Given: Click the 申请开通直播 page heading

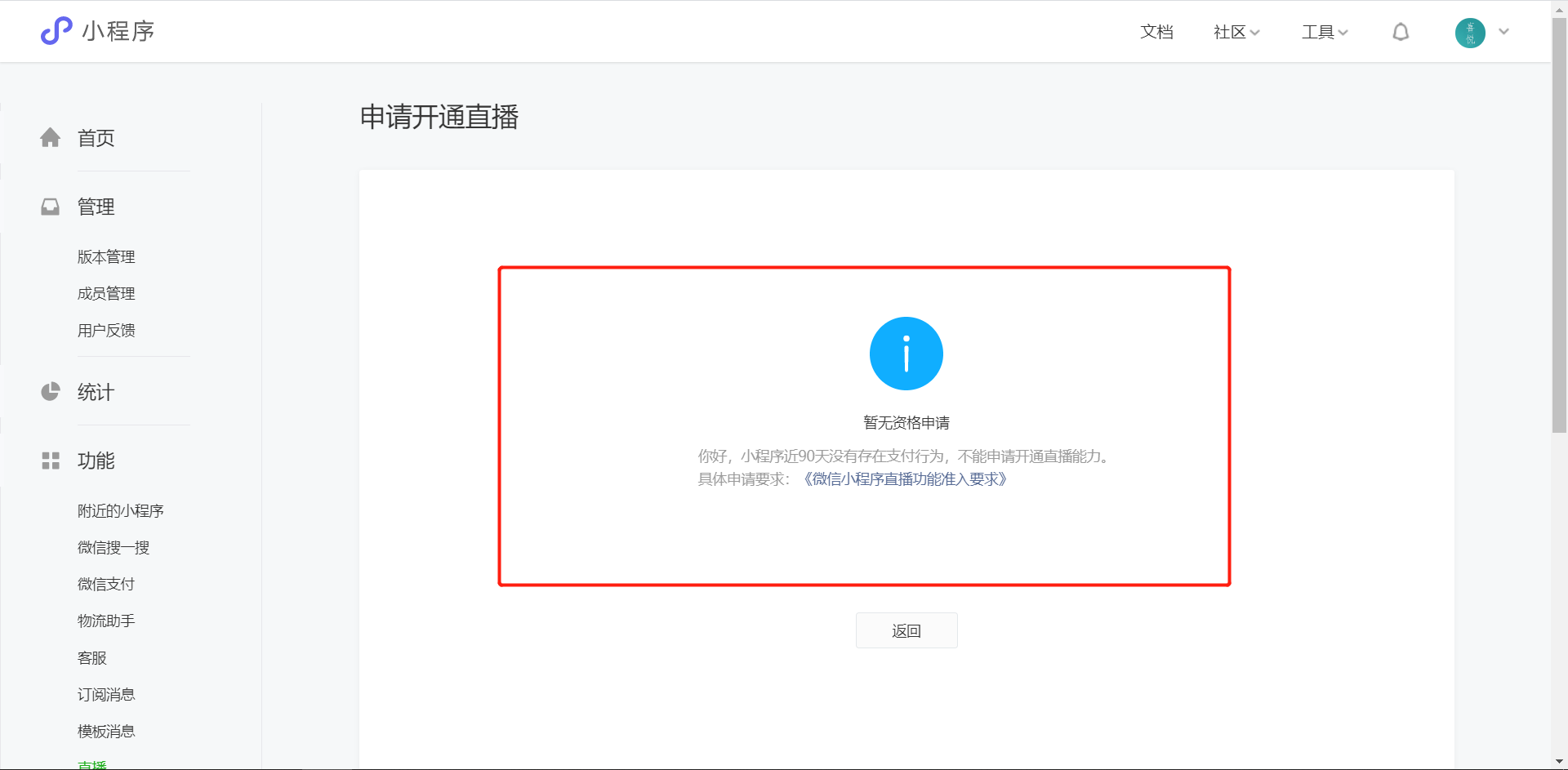Looking at the screenshot, I should 439,117.
